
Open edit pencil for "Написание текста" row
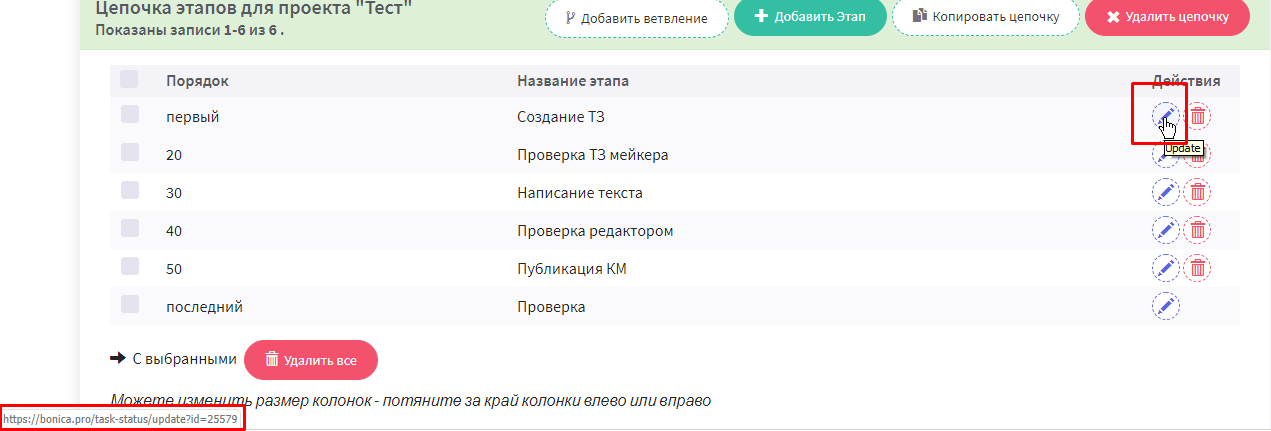coord(1165,192)
